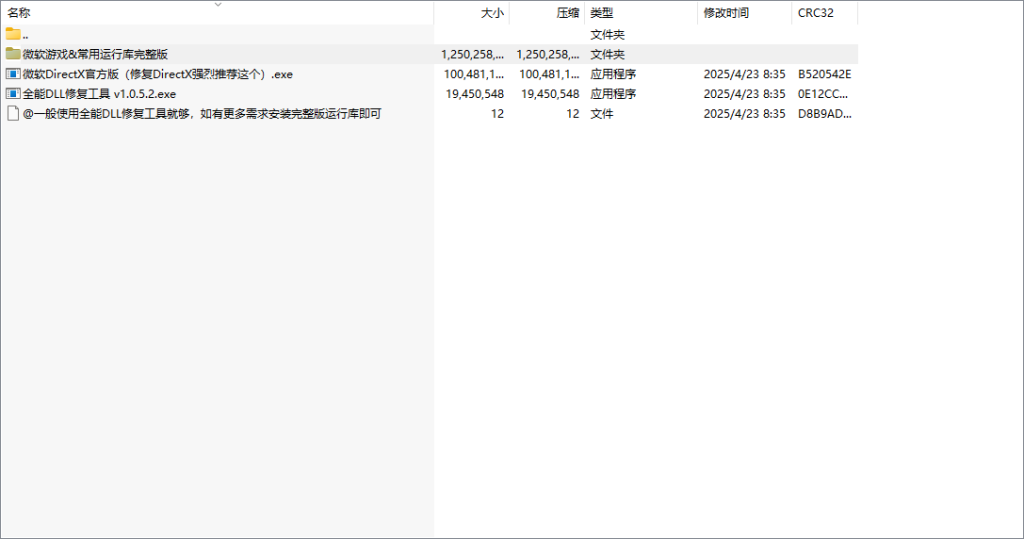Select the ".." parent directory row
Screen dimensions: 1024x539
[x=429, y=34]
